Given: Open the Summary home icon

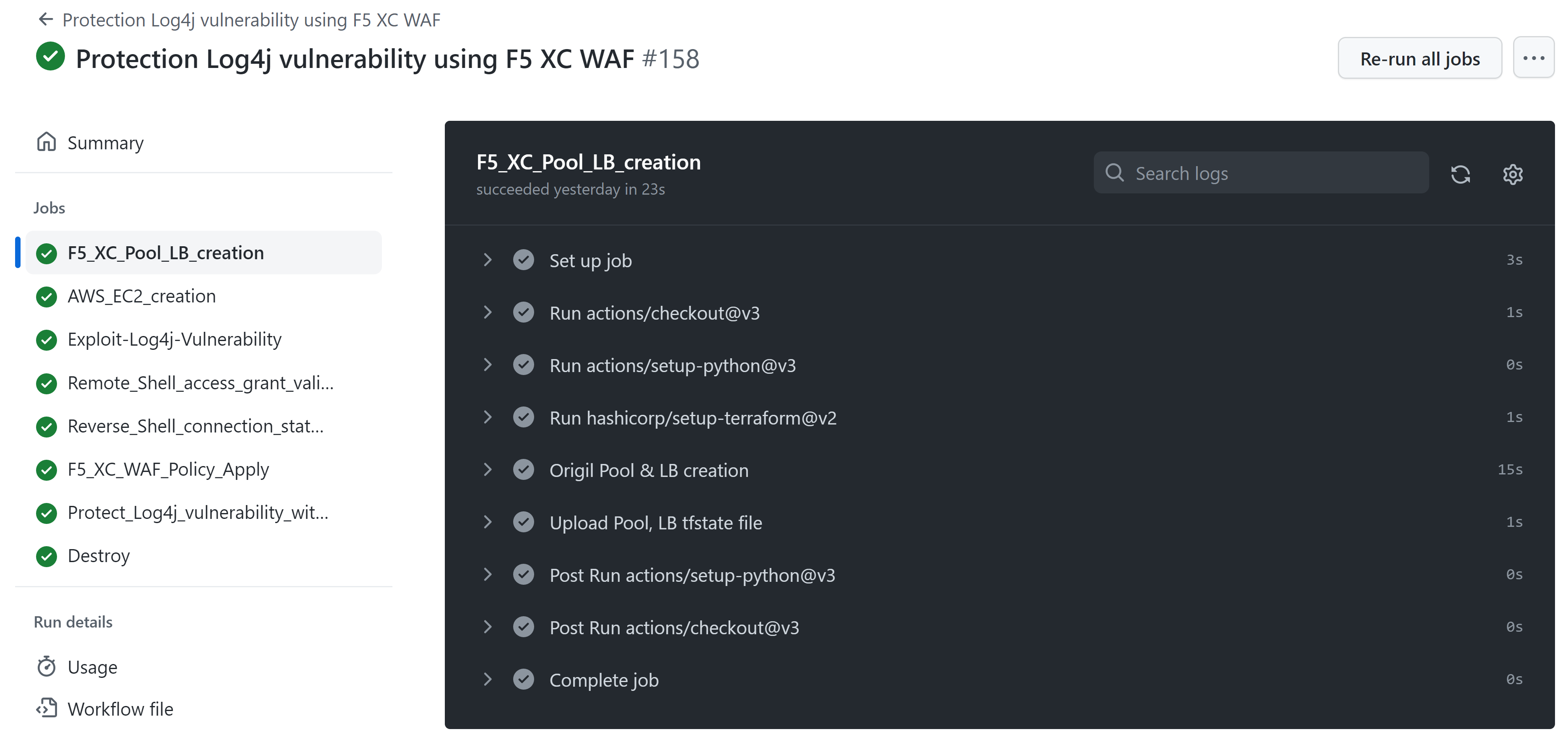Looking at the screenshot, I should coord(46,142).
